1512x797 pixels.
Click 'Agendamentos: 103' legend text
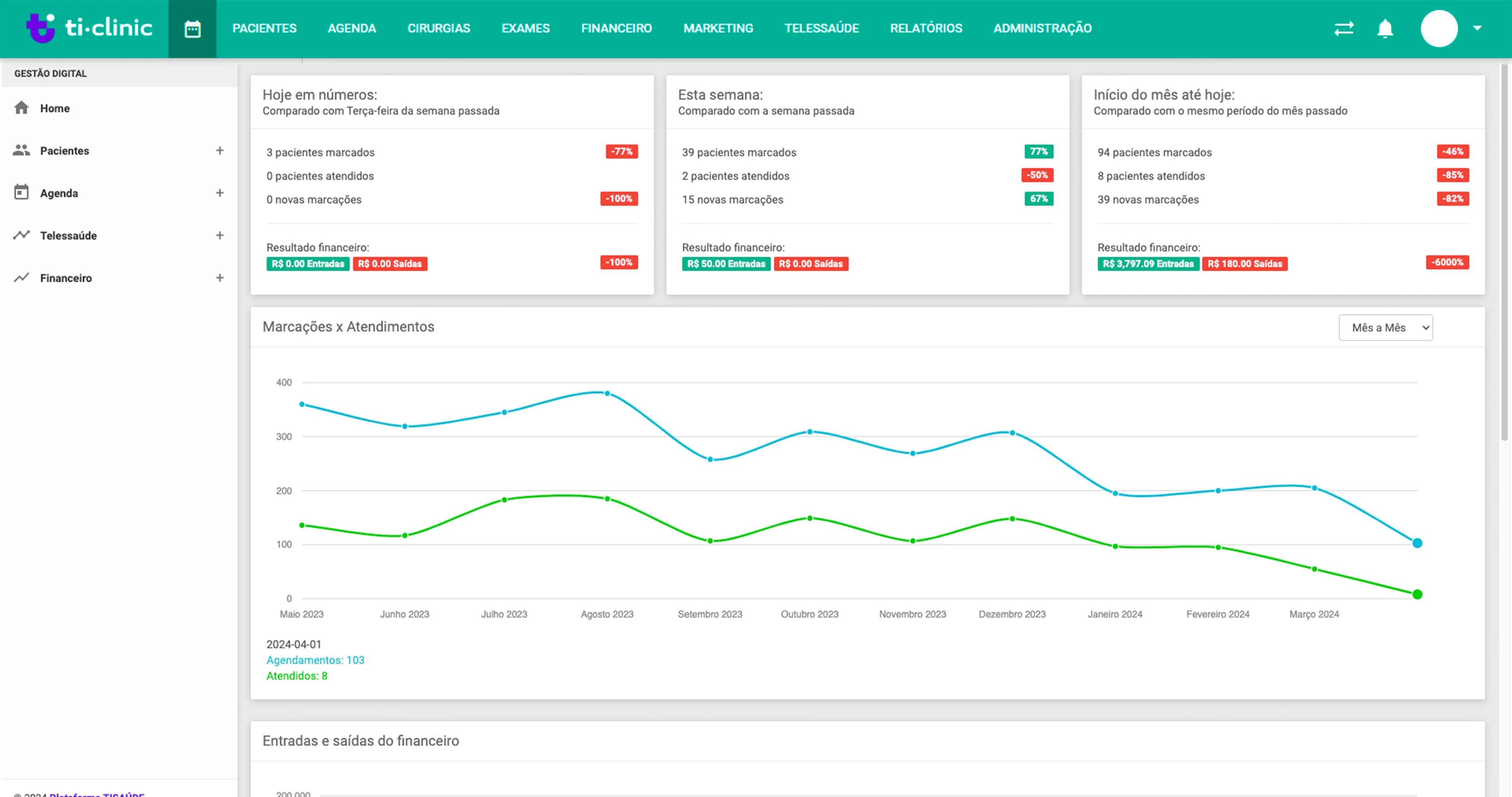pos(315,660)
